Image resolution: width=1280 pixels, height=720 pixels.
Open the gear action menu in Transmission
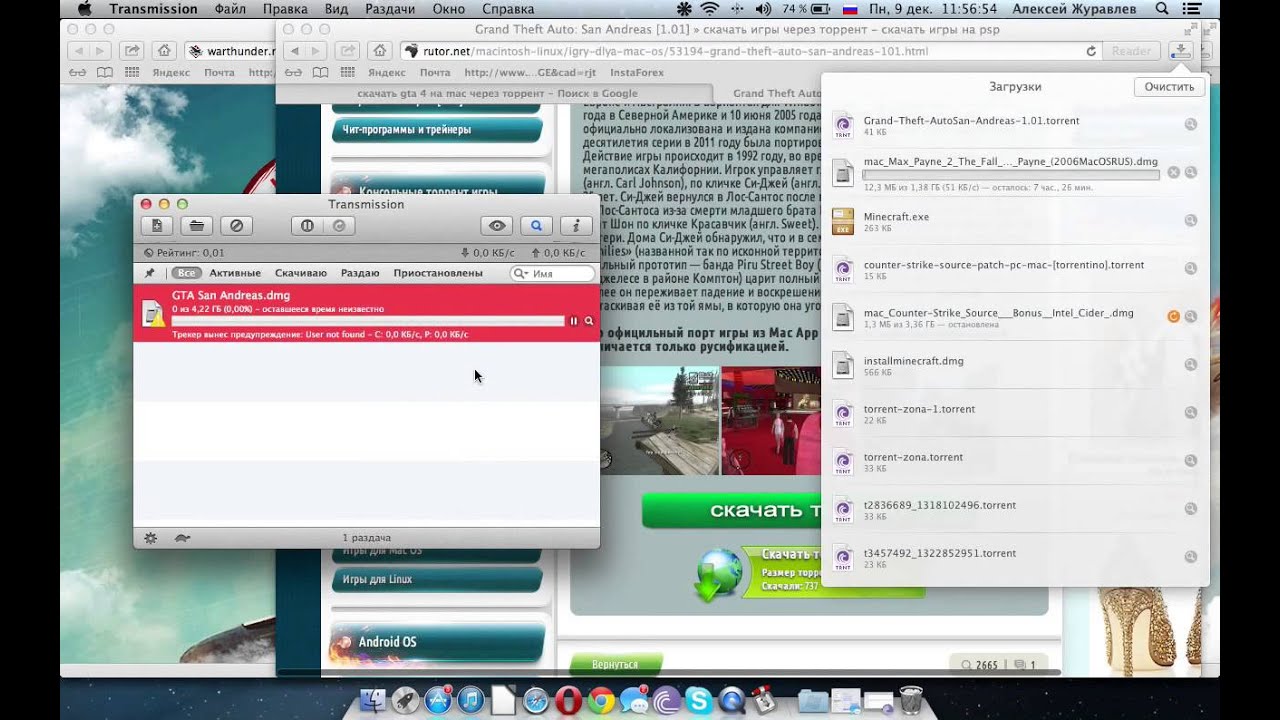tap(151, 537)
